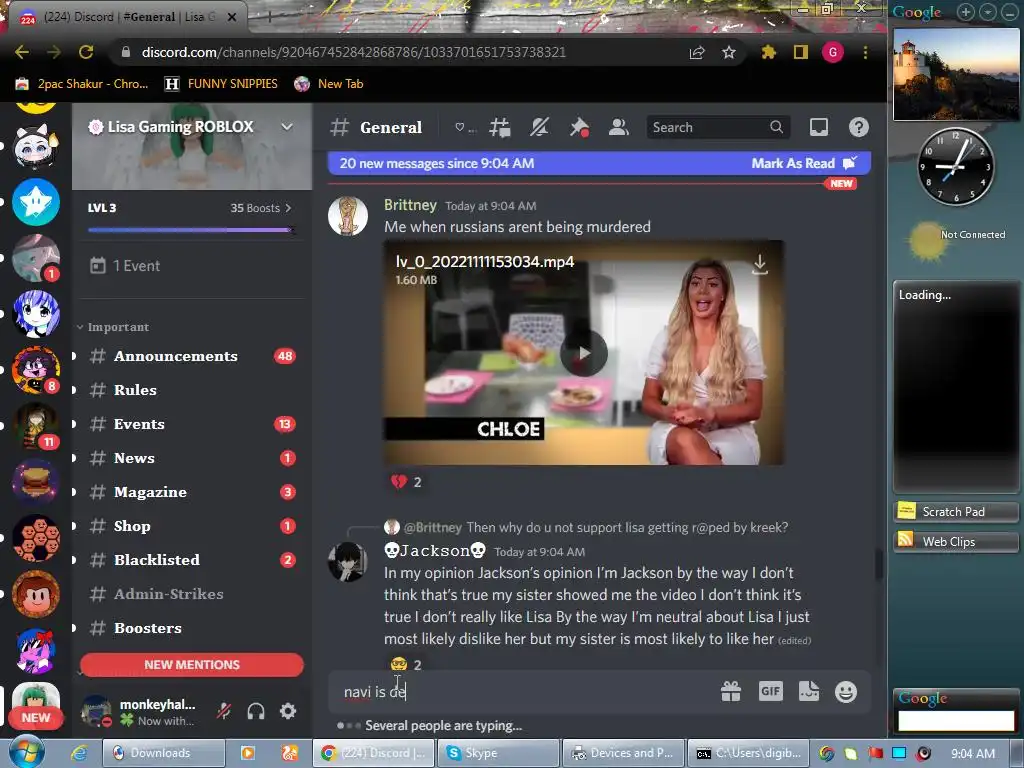
Task: Open pinned messages icon
Action: [x=579, y=127]
